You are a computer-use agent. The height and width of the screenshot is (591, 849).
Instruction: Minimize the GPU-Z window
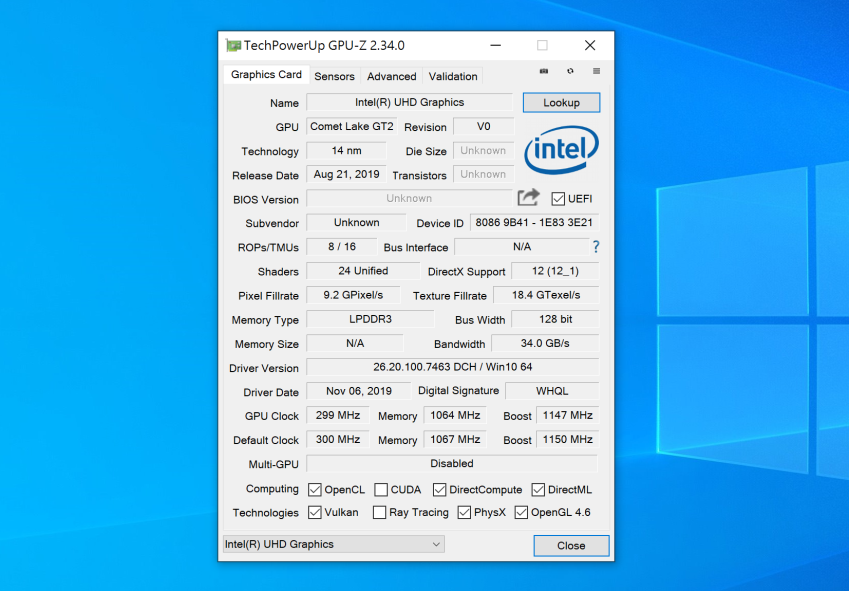(495, 45)
